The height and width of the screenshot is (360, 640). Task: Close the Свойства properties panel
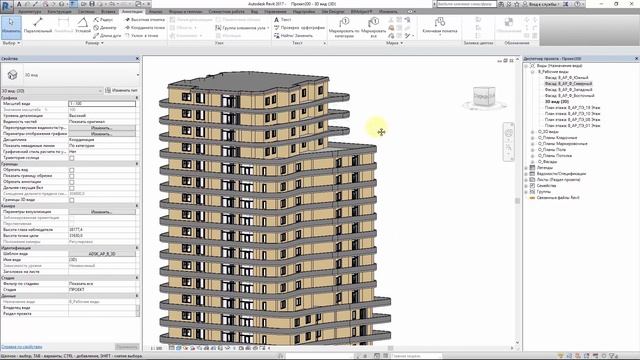[137, 59]
